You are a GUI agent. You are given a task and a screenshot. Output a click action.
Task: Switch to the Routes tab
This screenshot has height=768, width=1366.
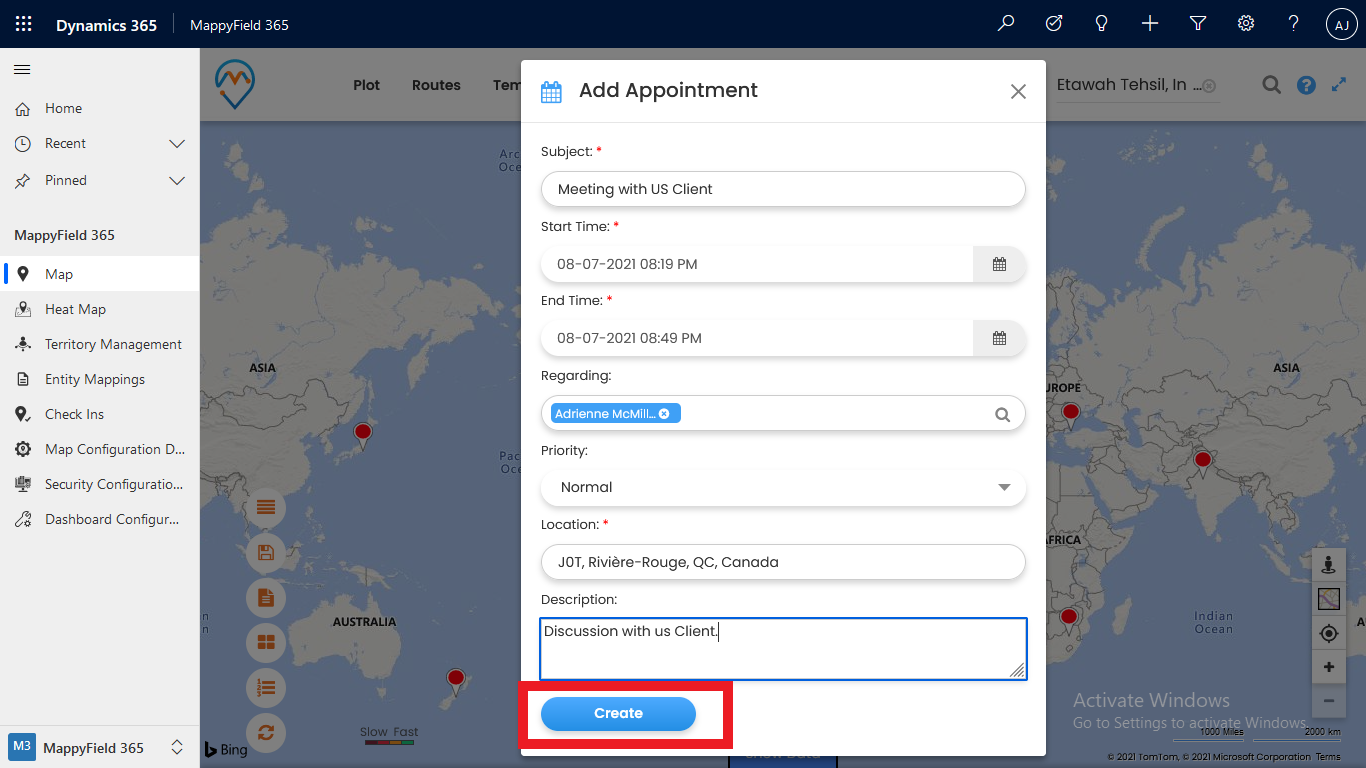(x=436, y=85)
